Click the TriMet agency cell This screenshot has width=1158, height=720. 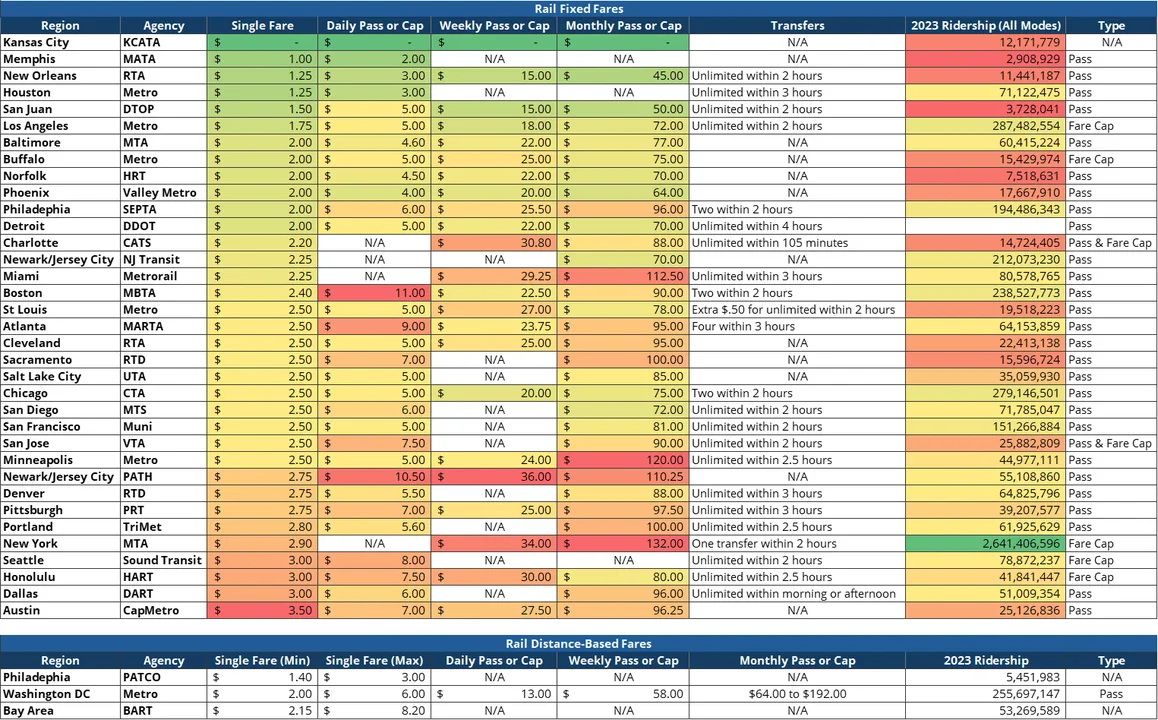(163, 527)
